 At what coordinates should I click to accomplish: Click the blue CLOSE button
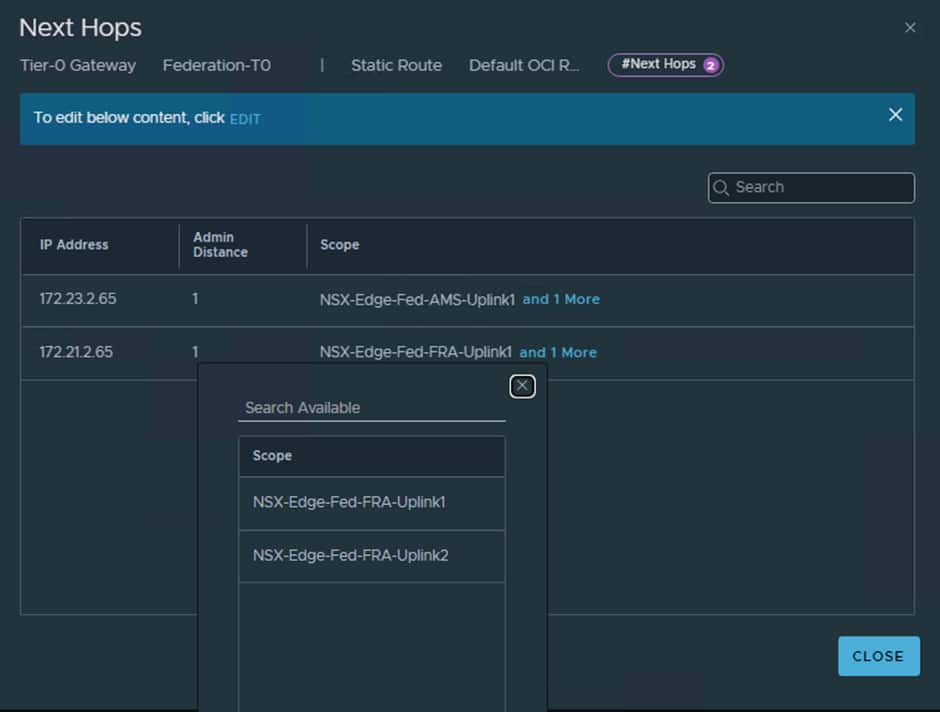click(x=878, y=656)
